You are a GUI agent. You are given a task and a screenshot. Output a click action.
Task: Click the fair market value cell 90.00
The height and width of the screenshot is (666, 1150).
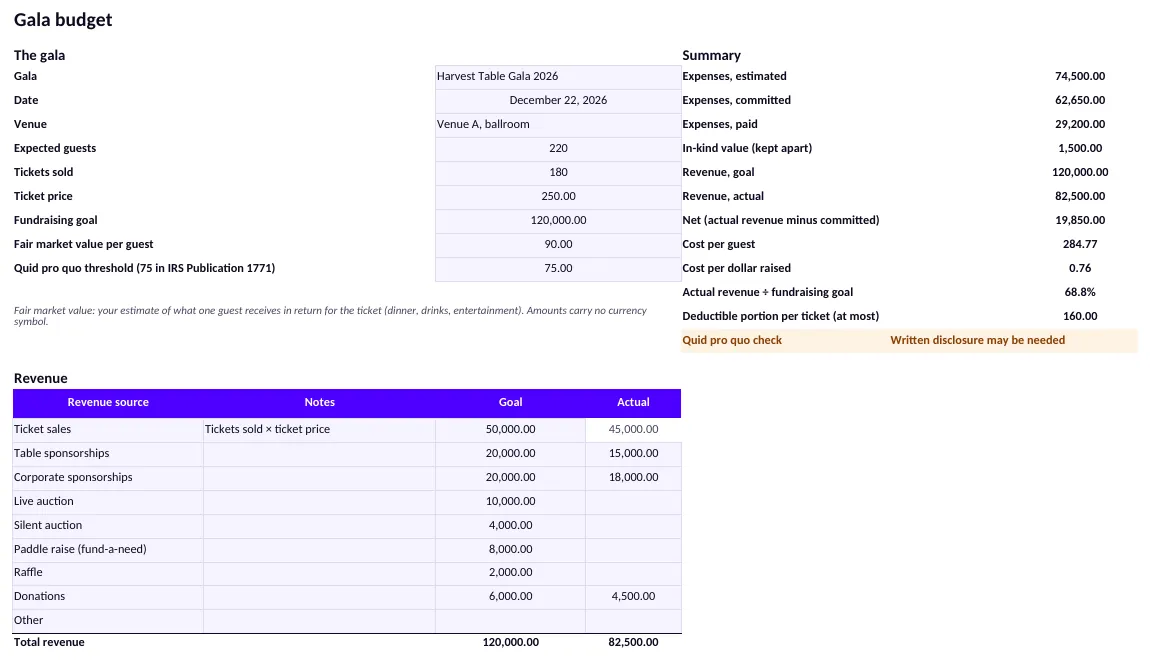tap(558, 244)
